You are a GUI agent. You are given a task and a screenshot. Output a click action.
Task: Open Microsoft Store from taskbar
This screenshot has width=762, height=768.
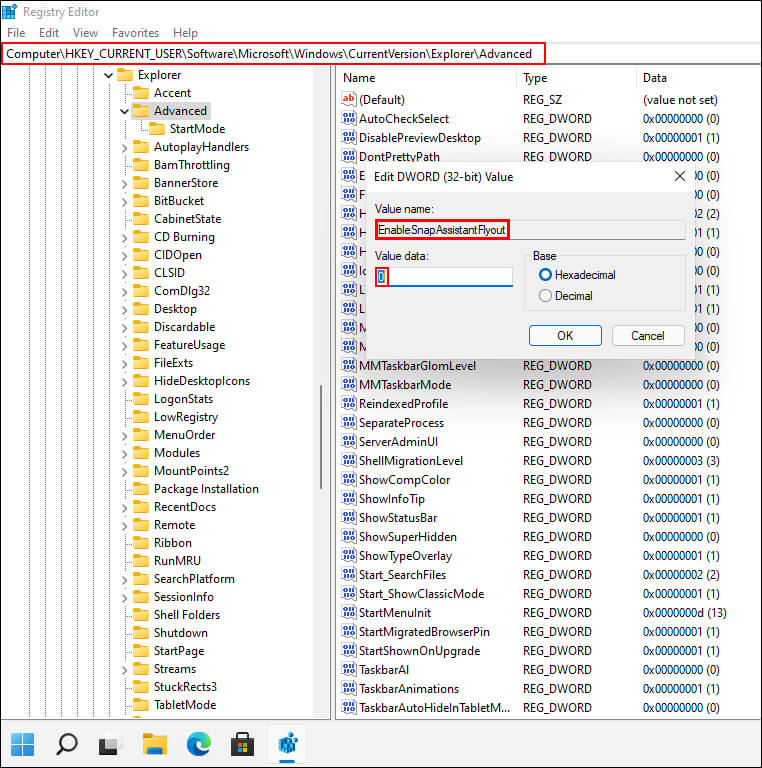pyautogui.click(x=242, y=744)
